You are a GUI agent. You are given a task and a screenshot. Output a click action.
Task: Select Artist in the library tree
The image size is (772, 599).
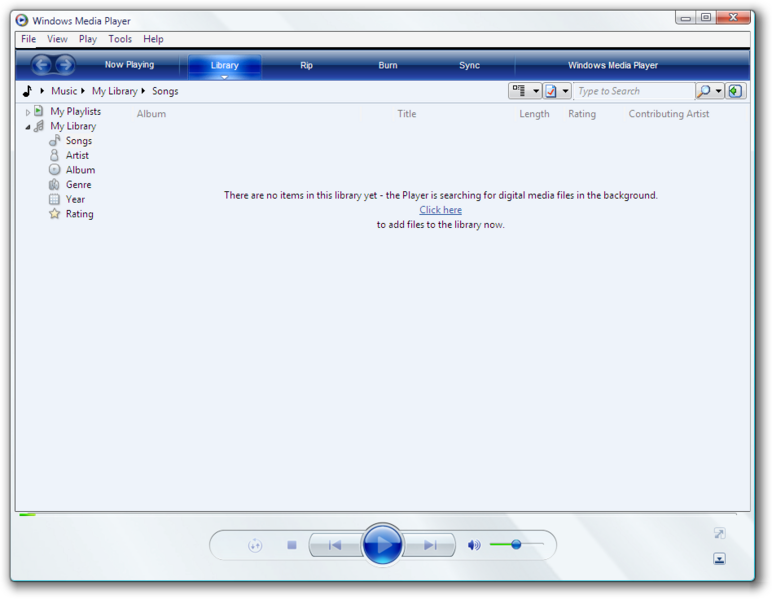tap(77, 155)
